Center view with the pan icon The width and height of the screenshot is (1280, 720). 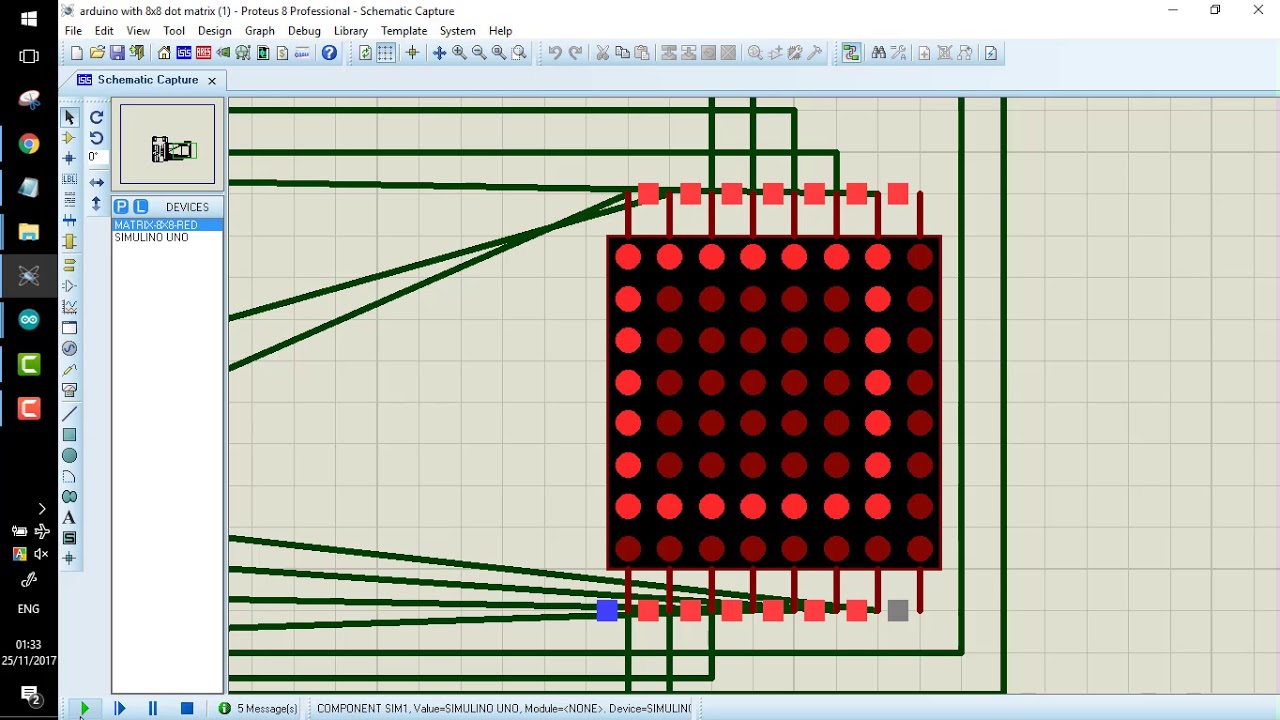[439, 53]
